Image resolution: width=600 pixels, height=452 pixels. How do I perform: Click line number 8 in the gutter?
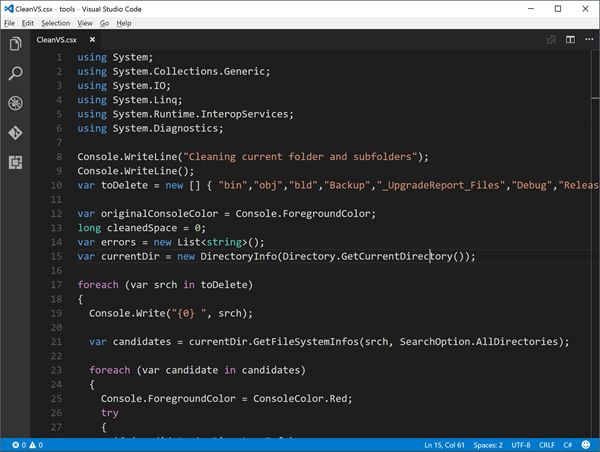click(x=59, y=157)
